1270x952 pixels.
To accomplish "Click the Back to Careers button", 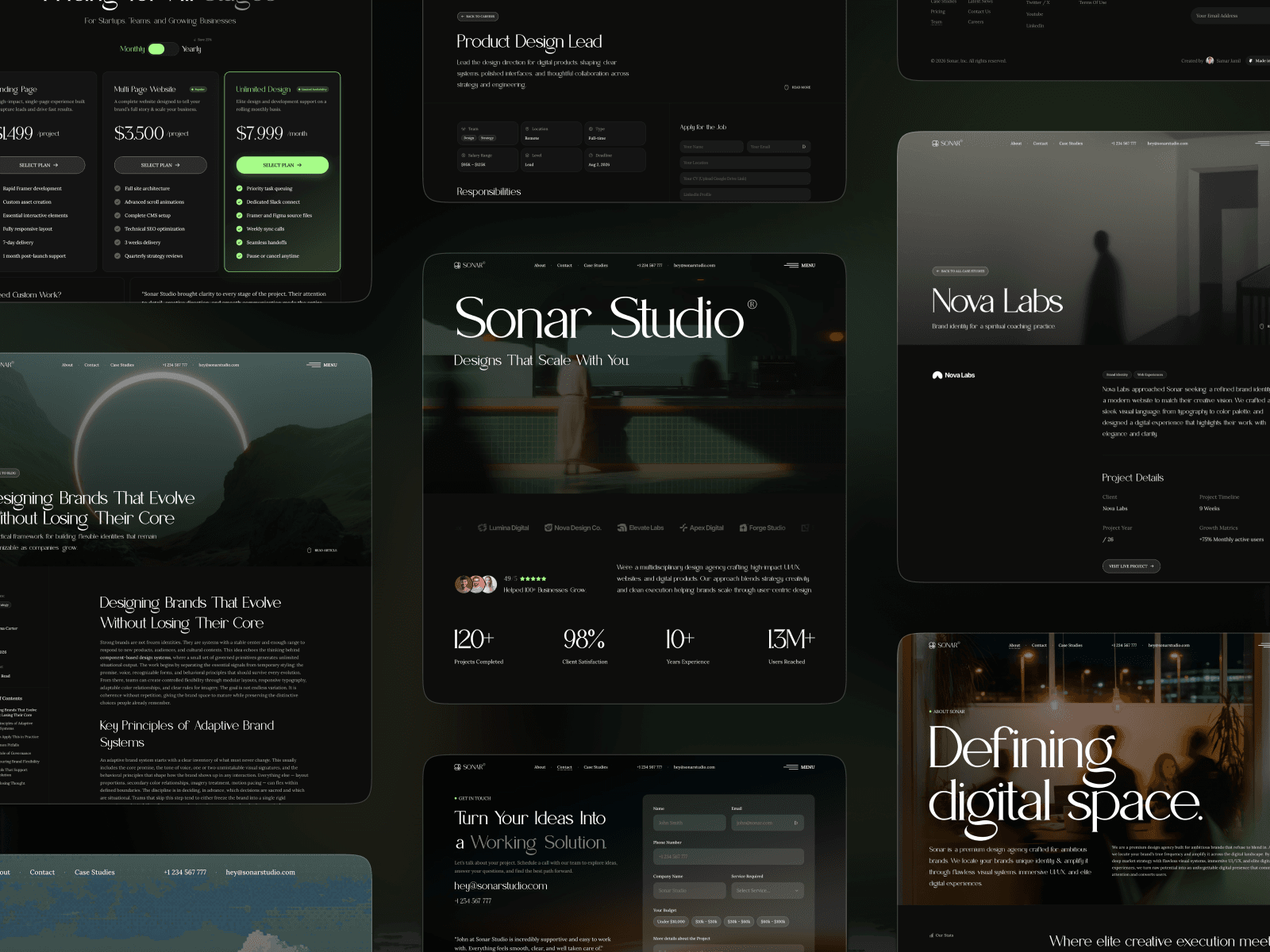I will point(478,17).
